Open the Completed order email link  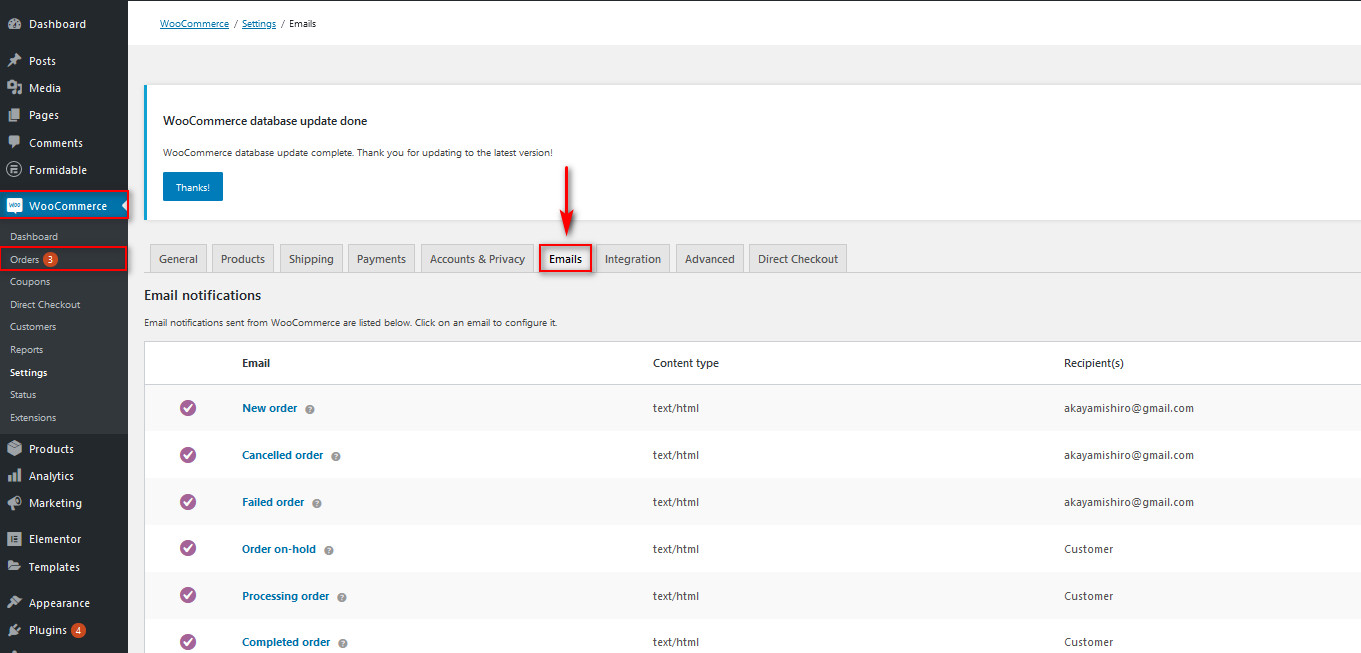coord(286,642)
